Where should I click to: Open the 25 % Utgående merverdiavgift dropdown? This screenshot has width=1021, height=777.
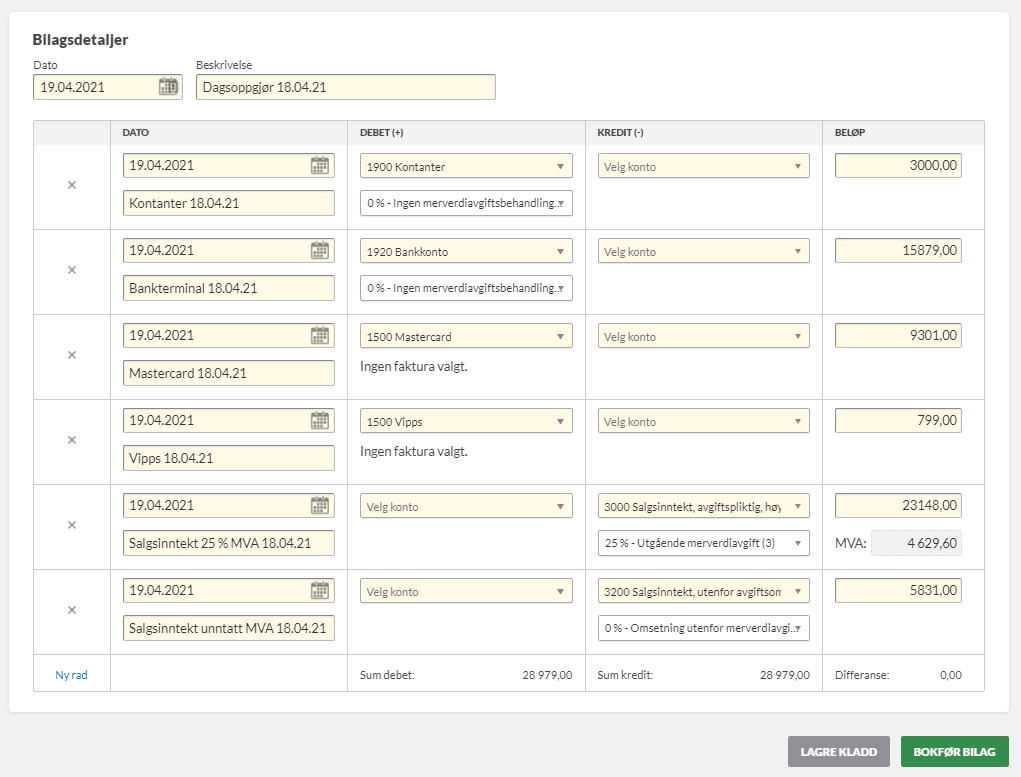[x=703, y=544]
